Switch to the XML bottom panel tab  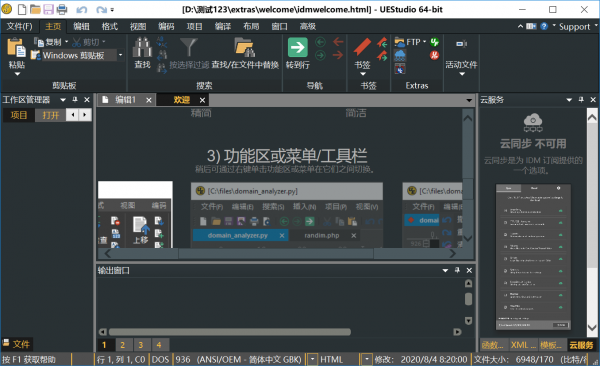click(523, 345)
